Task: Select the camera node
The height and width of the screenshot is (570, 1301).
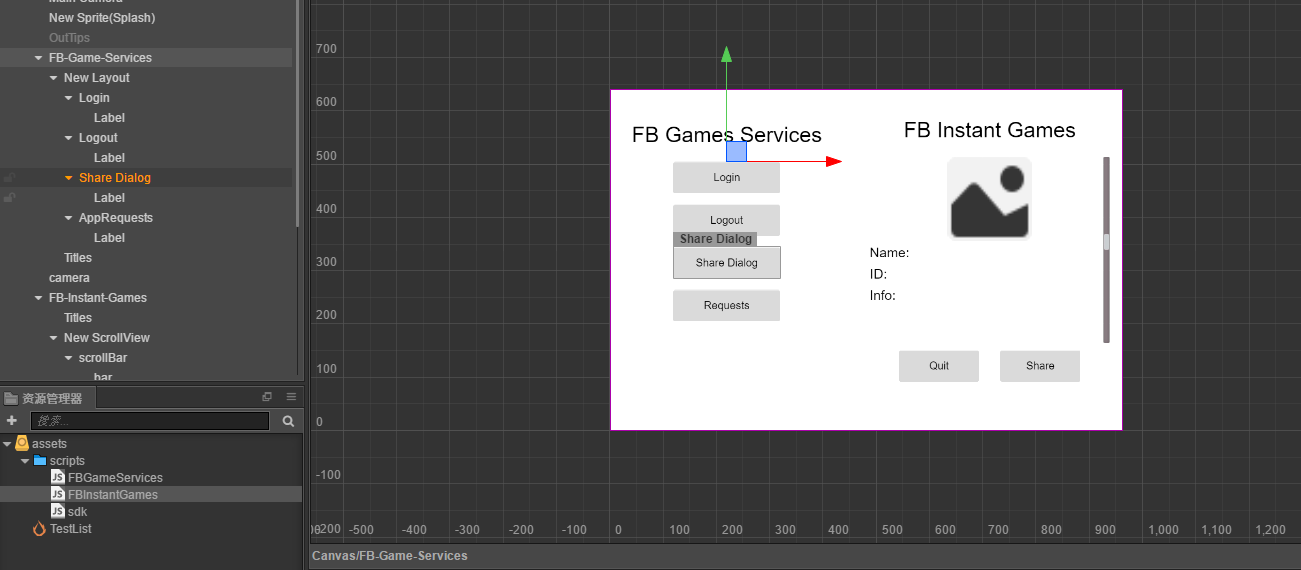Action: click(69, 278)
